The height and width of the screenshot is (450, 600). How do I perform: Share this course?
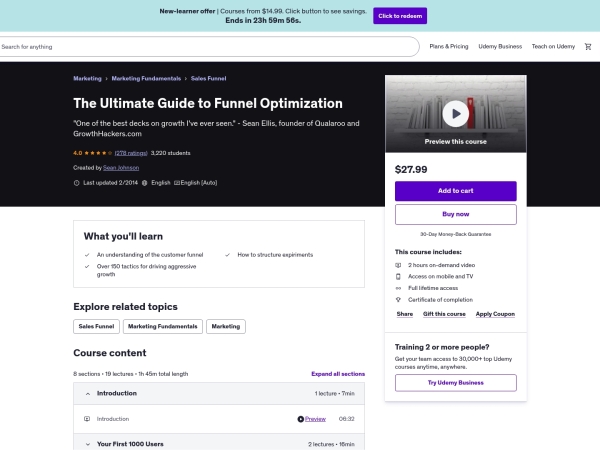click(404, 314)
